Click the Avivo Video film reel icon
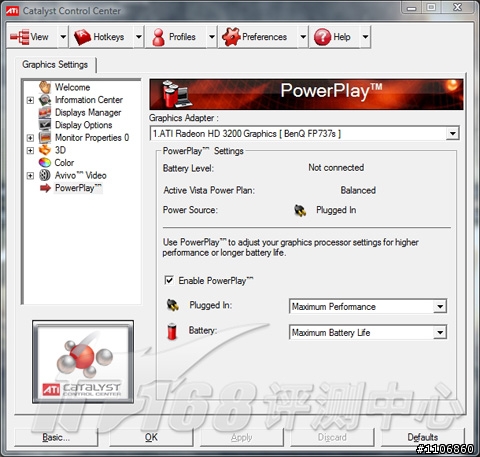The height and width of the screenshot is (457, 480). tap(45, 175)
